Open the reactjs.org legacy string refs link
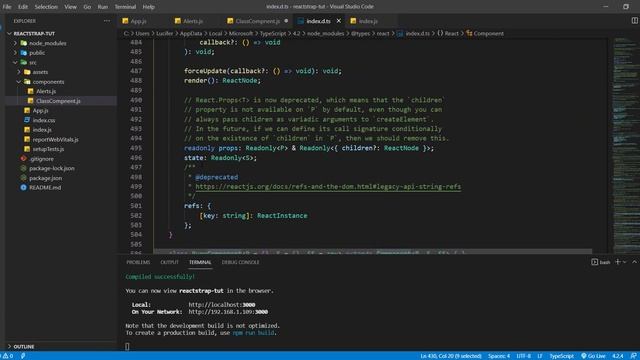This screenshot has width=640, height=360. click(328, 187)
